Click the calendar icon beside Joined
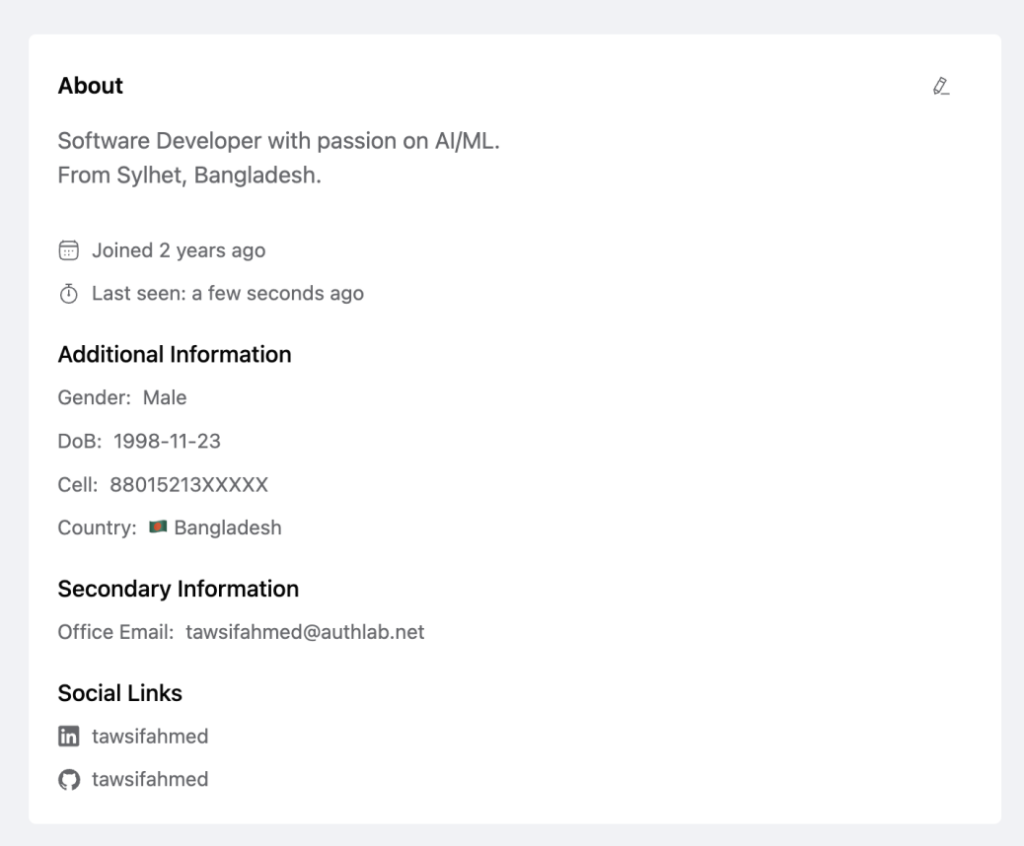 click(x=68, y=250)
